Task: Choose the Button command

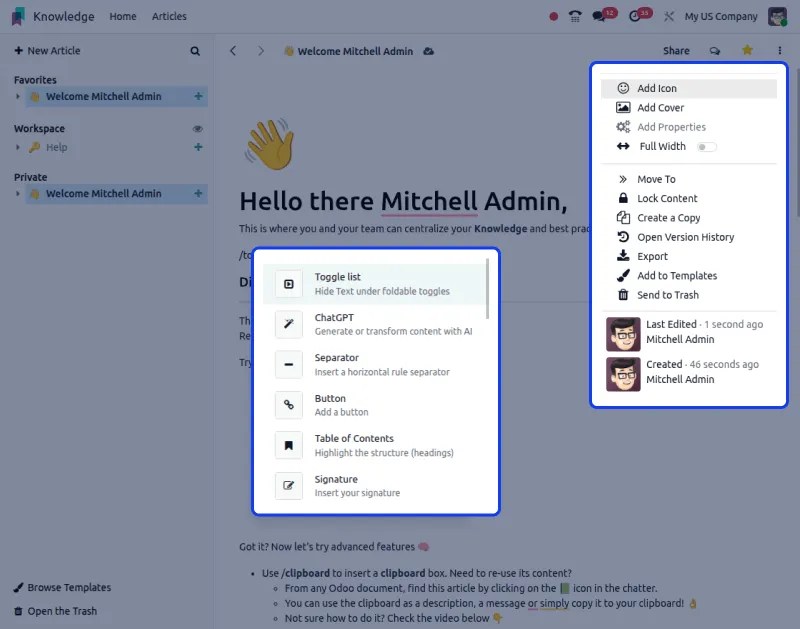Action: click(374, 405)
